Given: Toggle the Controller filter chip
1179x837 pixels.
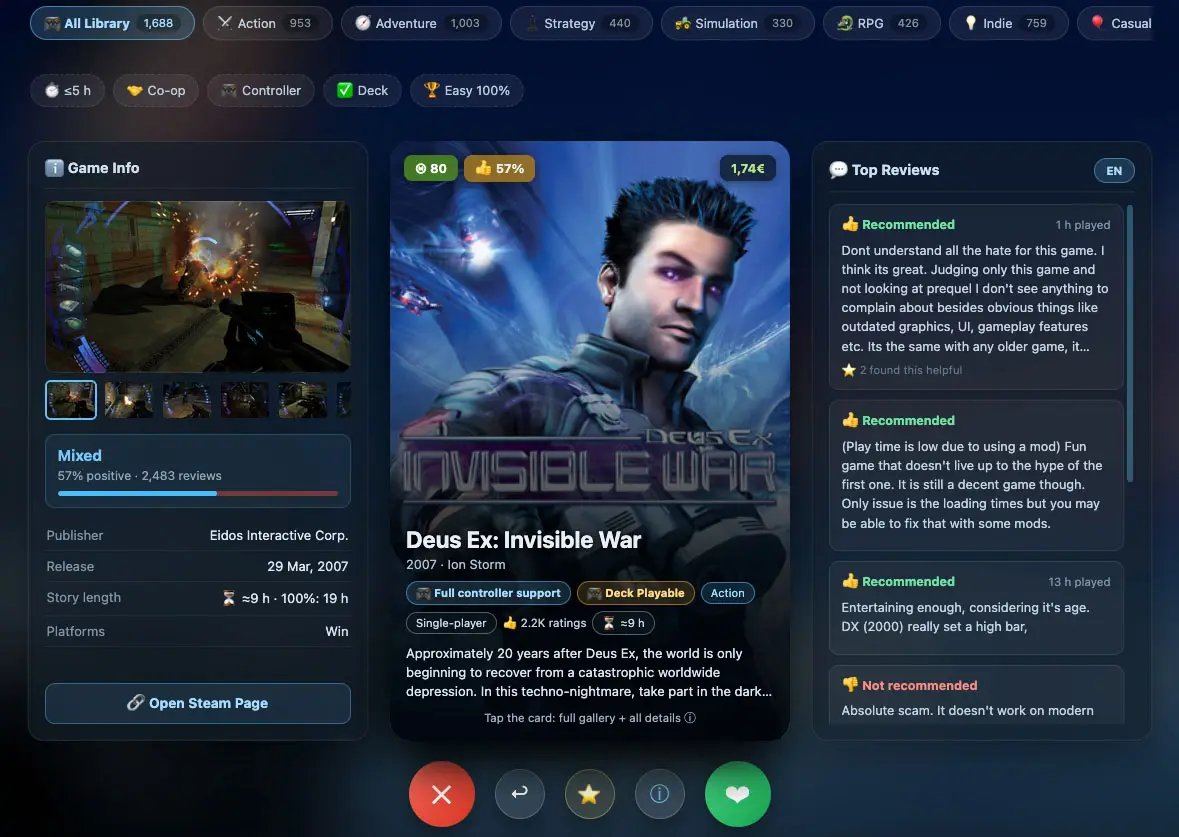Looking at the screenshot, I should 261,90.
